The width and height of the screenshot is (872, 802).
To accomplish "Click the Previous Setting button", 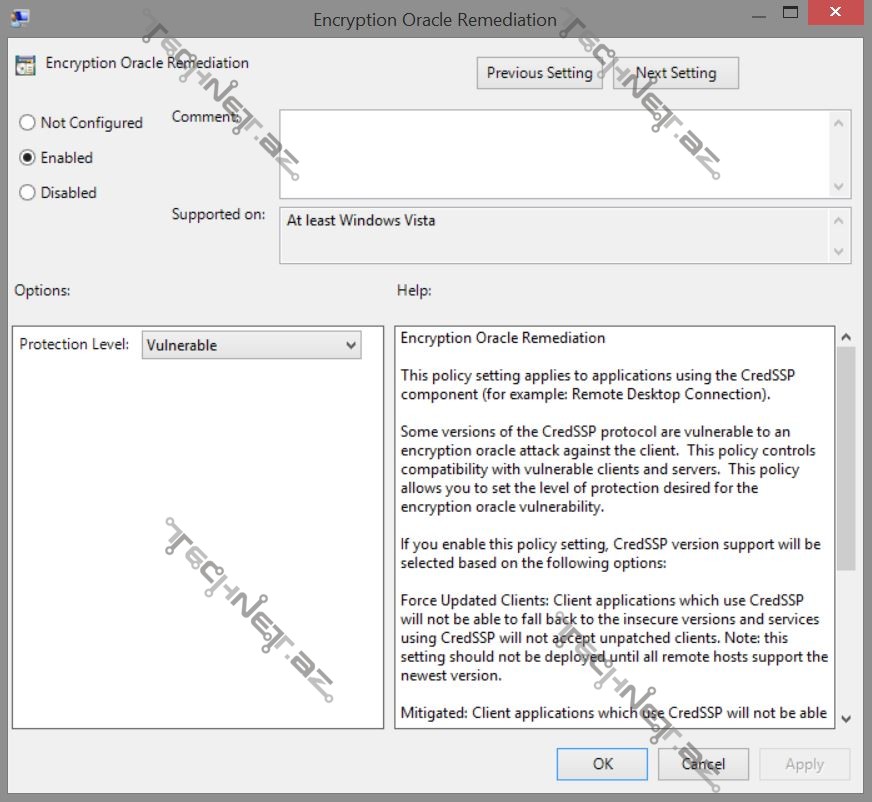I will pos(539,73).
